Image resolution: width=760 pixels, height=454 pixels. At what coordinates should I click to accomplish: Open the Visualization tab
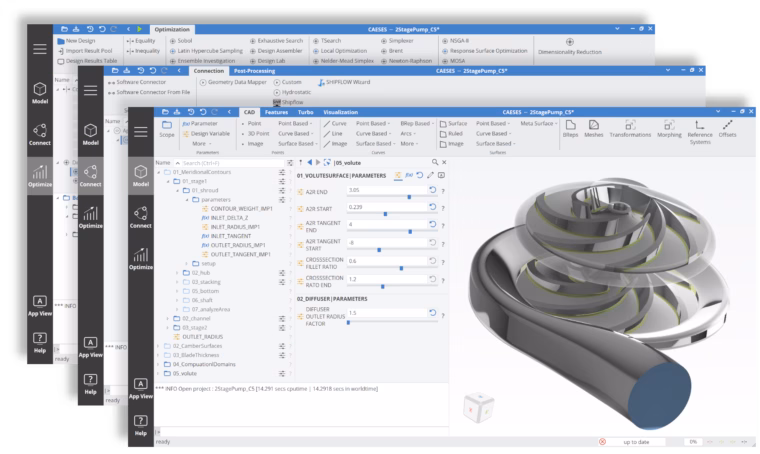pyautogui.click(x=340, y=112)
